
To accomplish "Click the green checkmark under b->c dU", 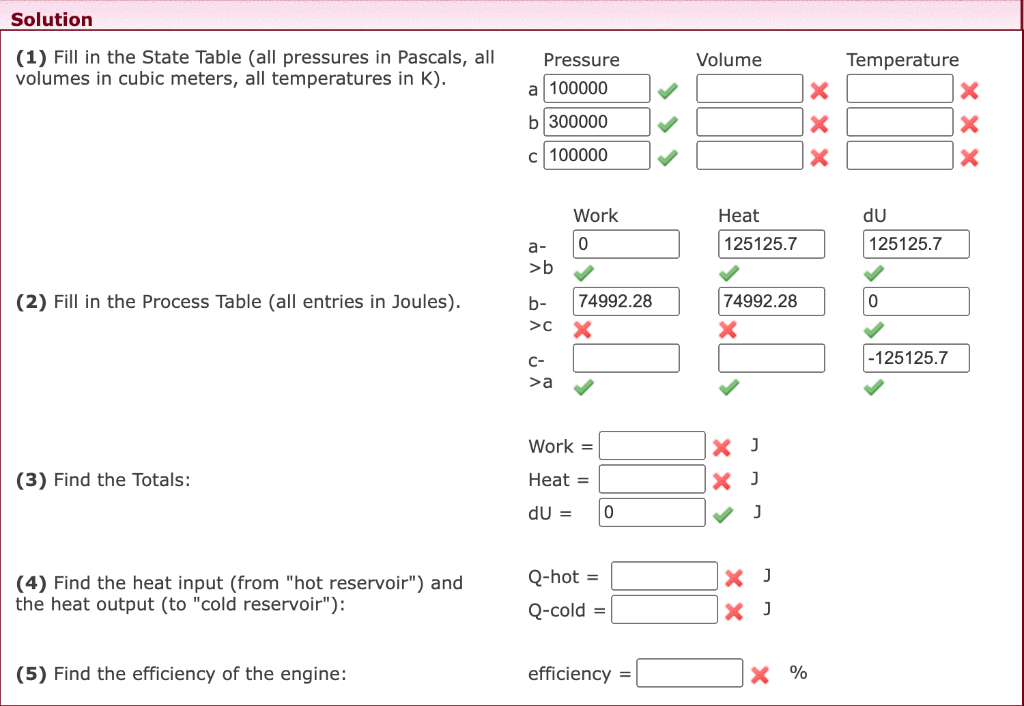I will (x=874, y=327).
